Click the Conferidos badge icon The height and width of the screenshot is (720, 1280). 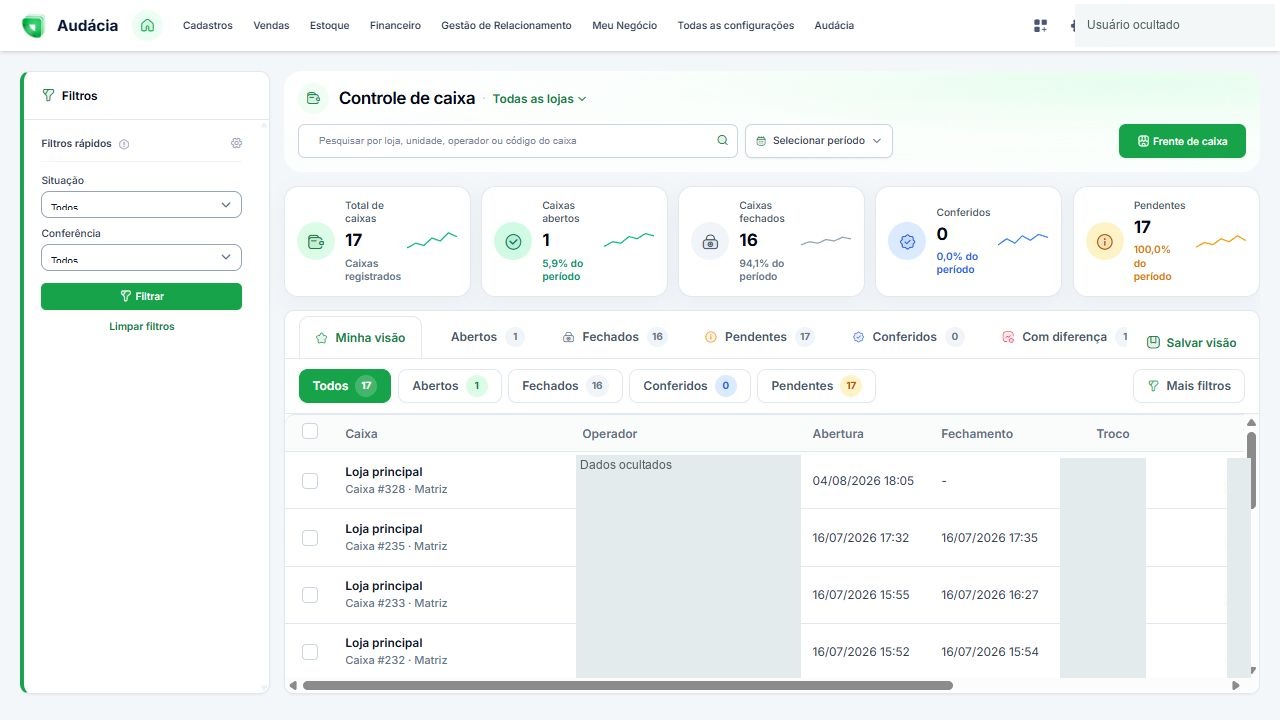tap(907, 241)
